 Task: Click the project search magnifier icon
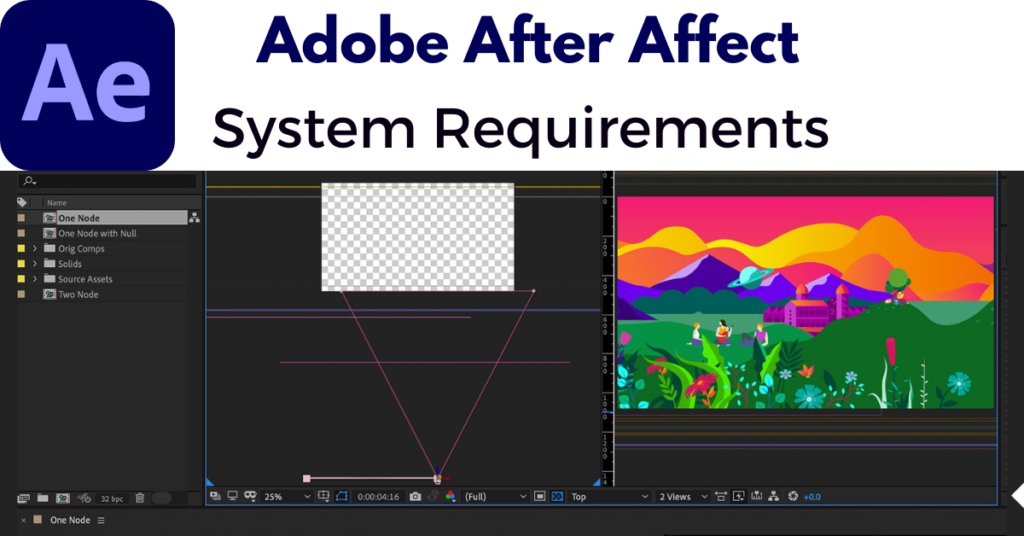pyautogui.click(x=29, y=181)
